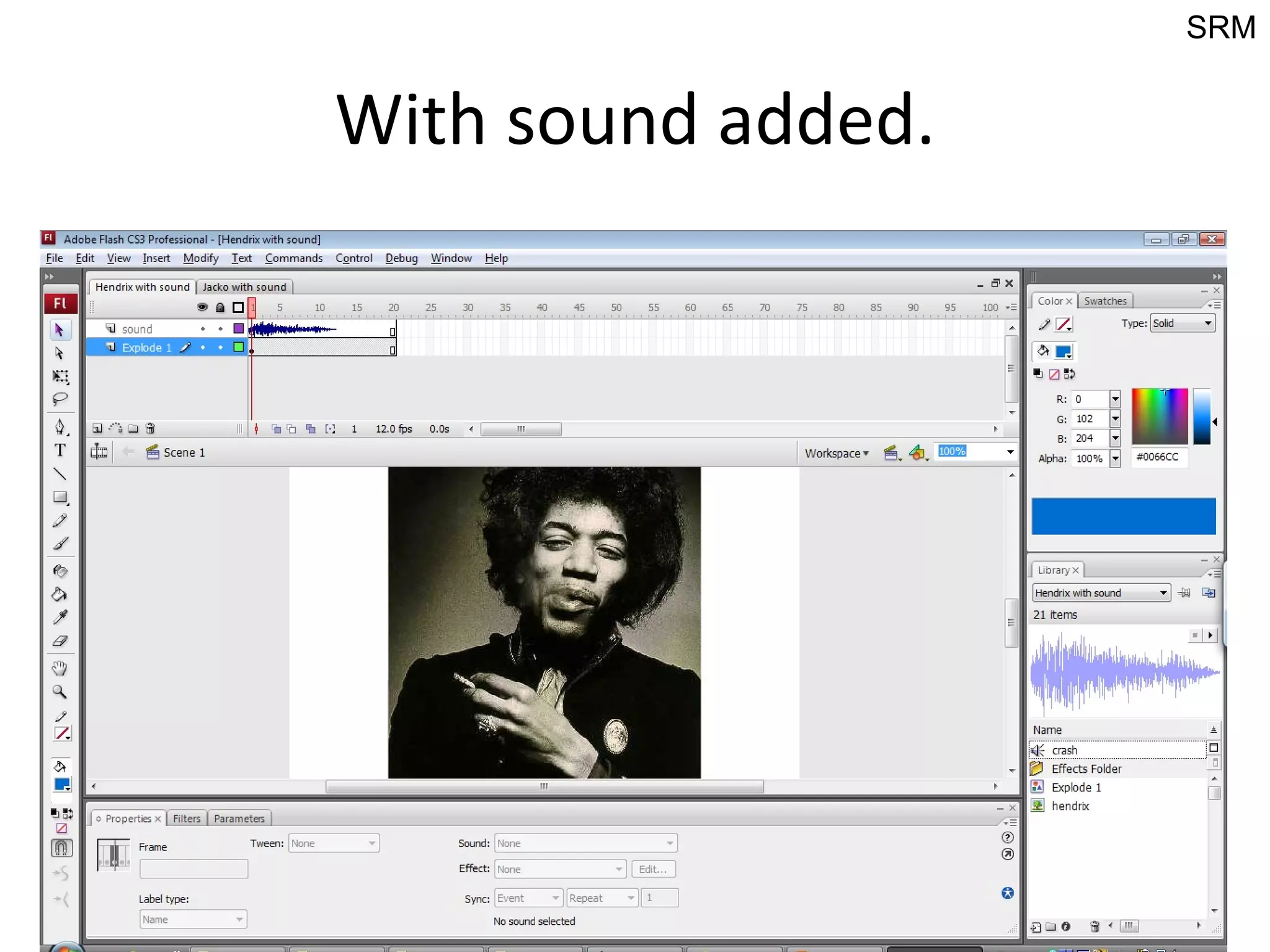
Task: Play the crash sound preview
Action: click(x=1210, y=635)
